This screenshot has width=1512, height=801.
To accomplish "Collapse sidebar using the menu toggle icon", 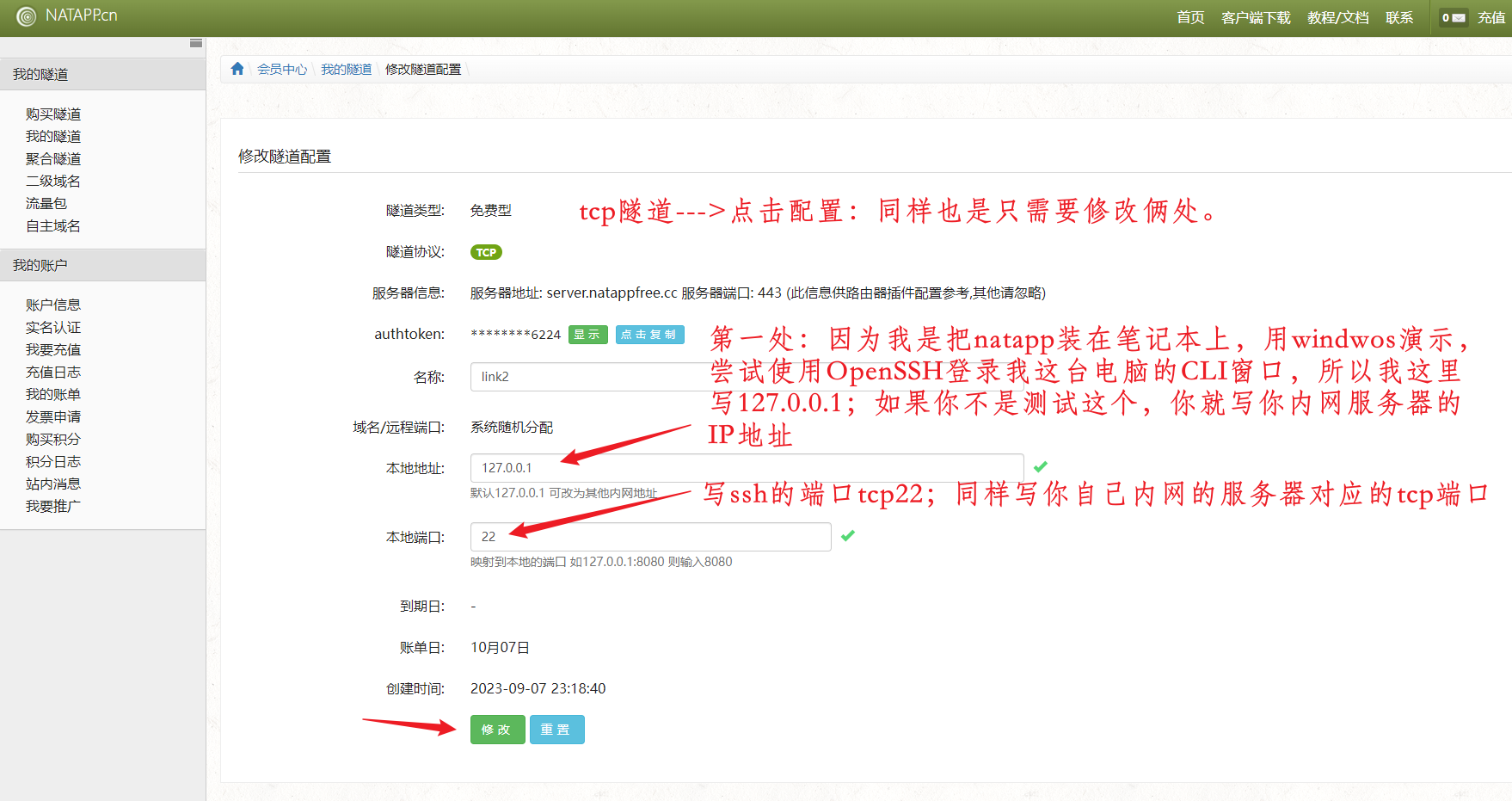I will pos(196,43).
